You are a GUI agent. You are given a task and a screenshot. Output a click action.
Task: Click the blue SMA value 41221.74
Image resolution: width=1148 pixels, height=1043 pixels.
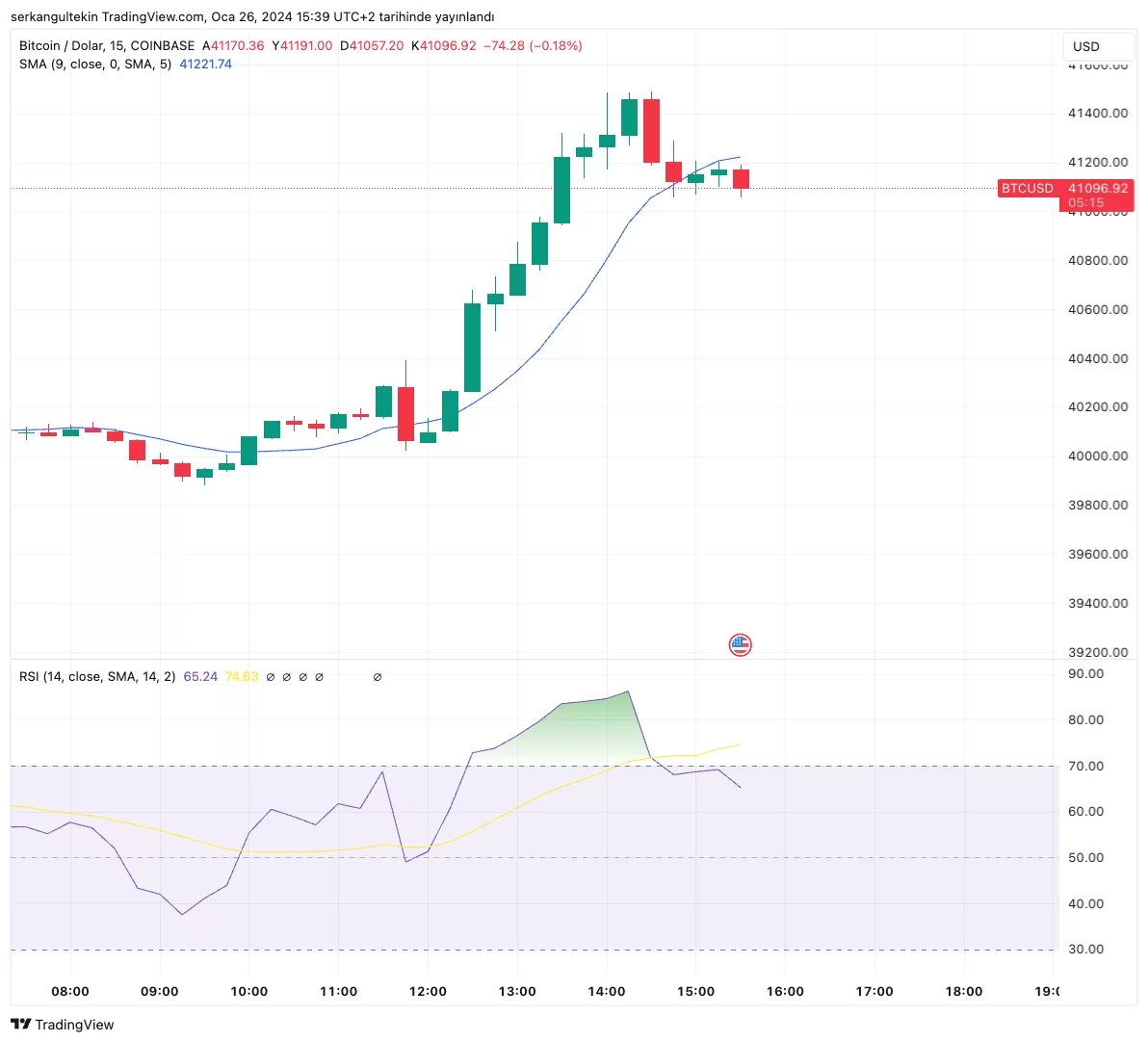click(x=205, y=64)
